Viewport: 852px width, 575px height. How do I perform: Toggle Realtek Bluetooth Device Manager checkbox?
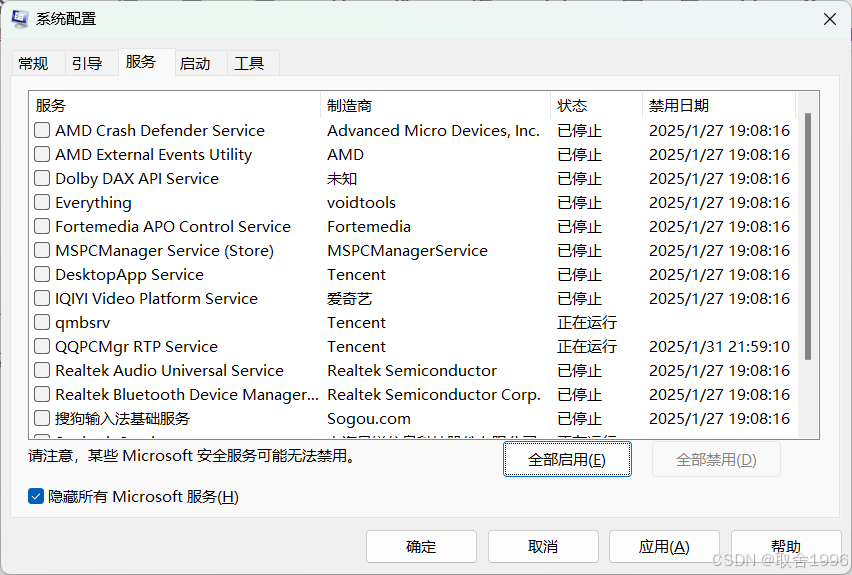[42, 394]
